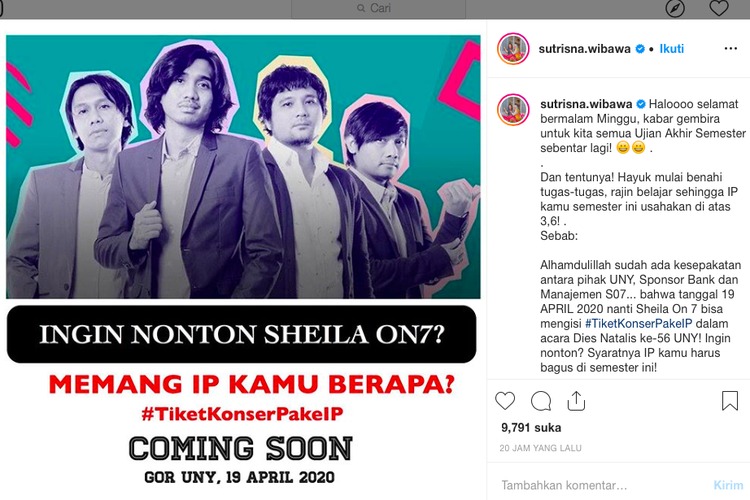Click the header profile avatar

(x=513, y=48)
